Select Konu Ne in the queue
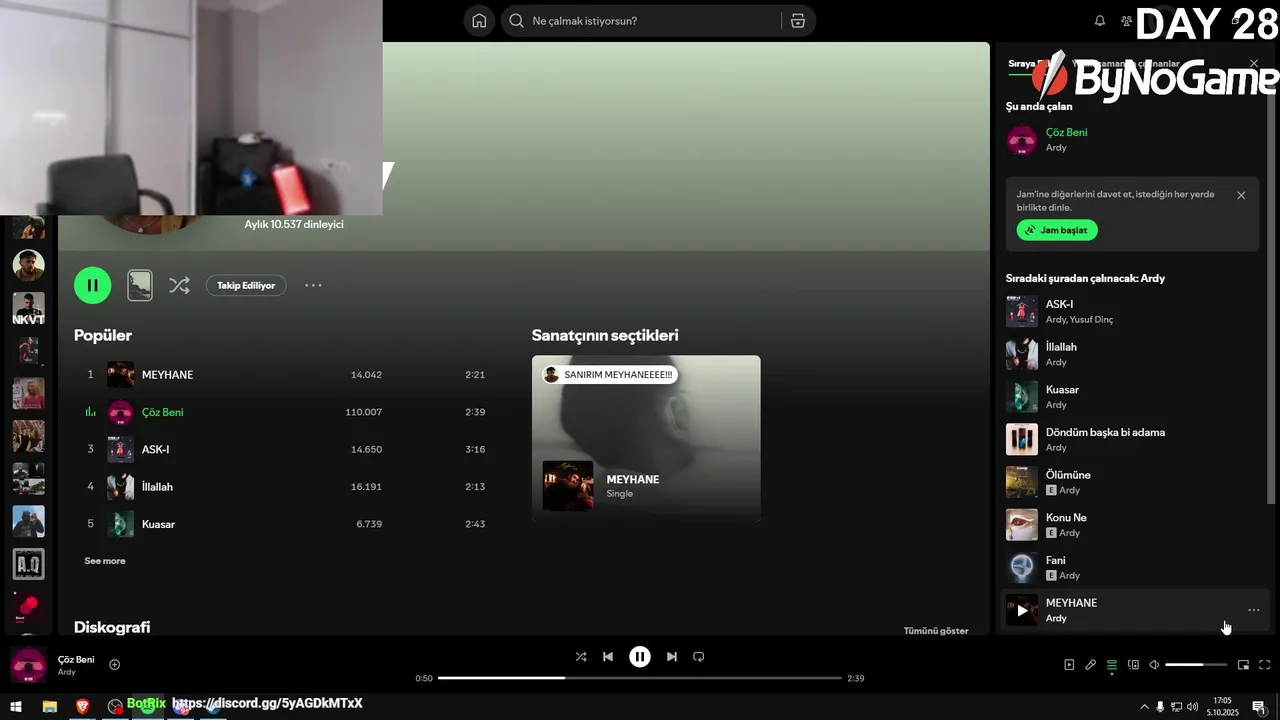This screenshot has height=720, width=1280. [1133, 525]
